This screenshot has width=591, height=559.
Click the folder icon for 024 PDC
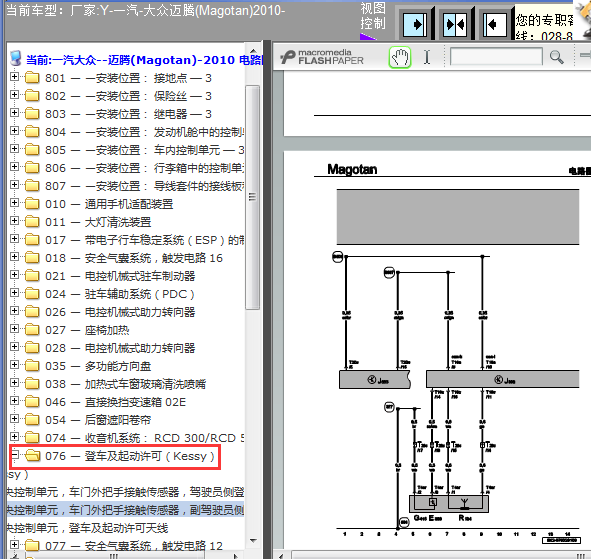click(x=32, y=294)
